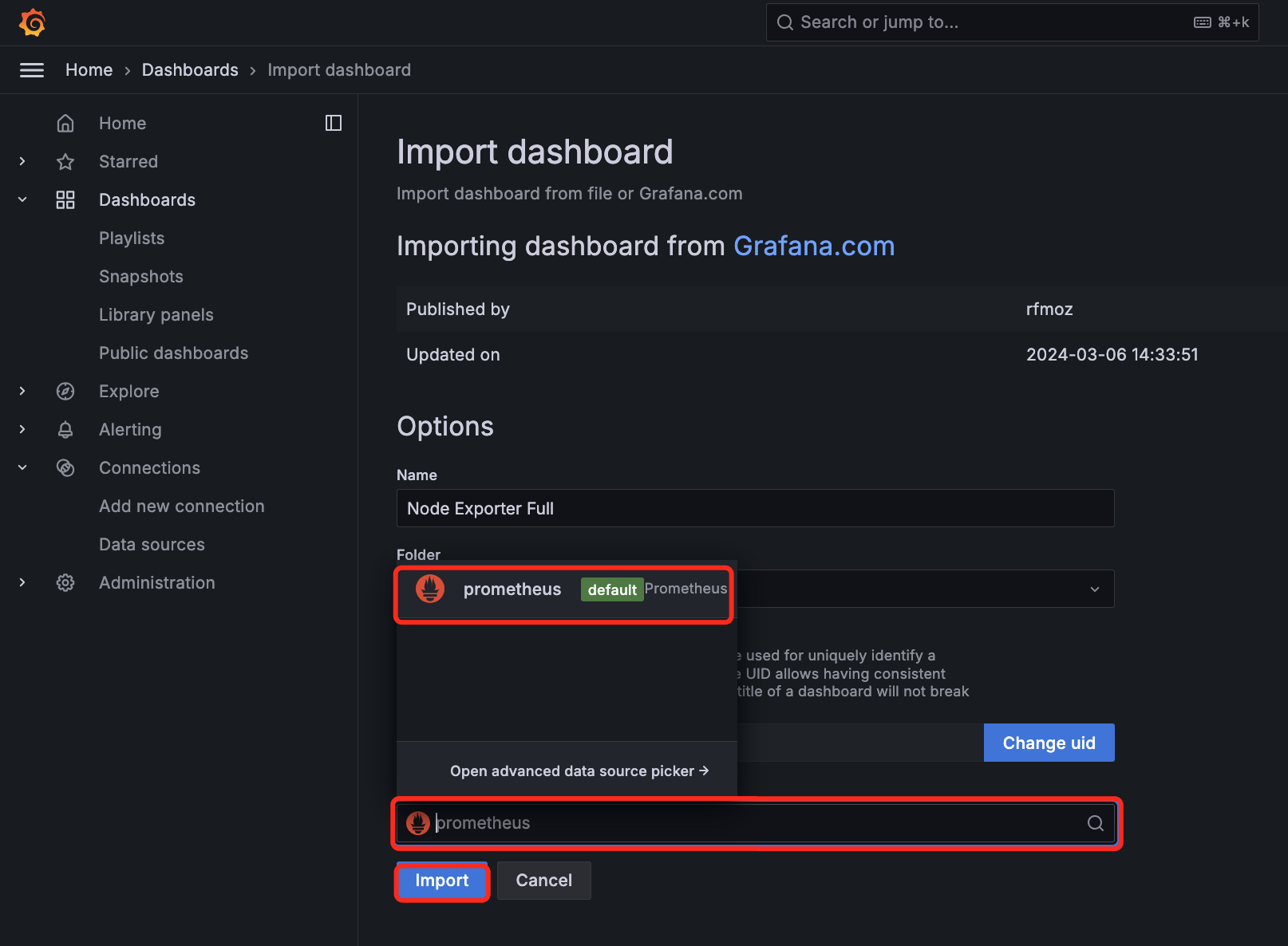Screen dimensions: 1288x946
Task: Follow the Grafana.com link
Action: 814,246
